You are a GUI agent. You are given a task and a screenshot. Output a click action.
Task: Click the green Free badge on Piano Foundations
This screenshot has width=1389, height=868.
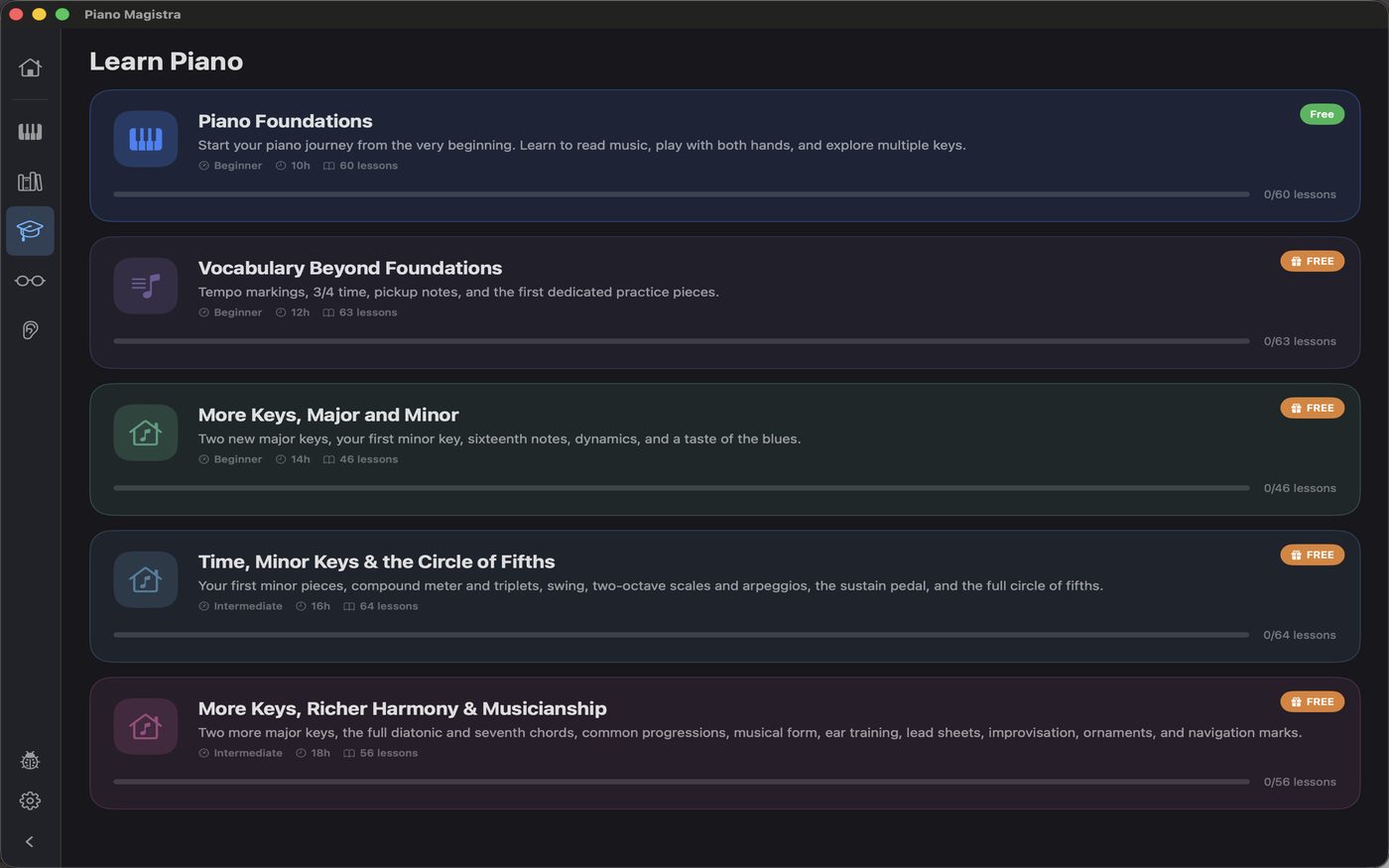1322,114
